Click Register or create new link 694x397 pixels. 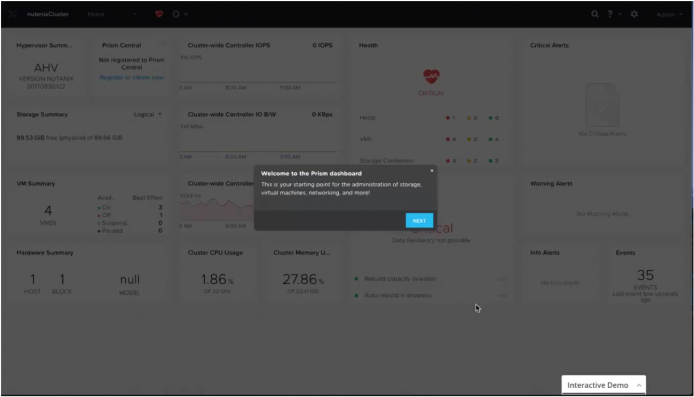(x=131, y=77)
